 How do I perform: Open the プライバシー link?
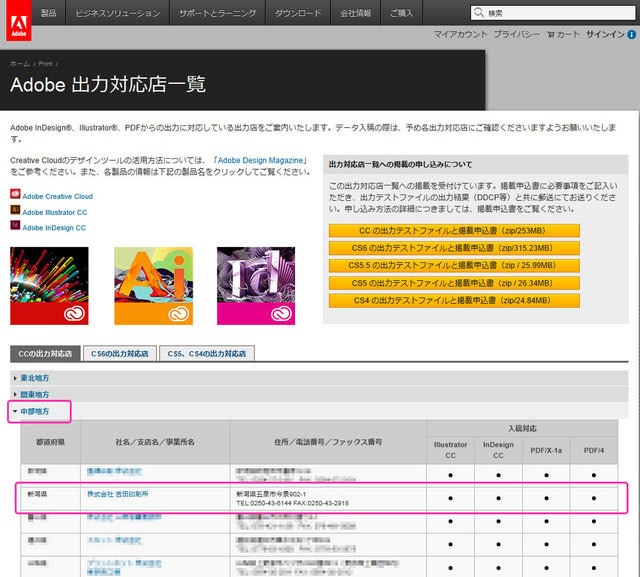coord(517,35)
